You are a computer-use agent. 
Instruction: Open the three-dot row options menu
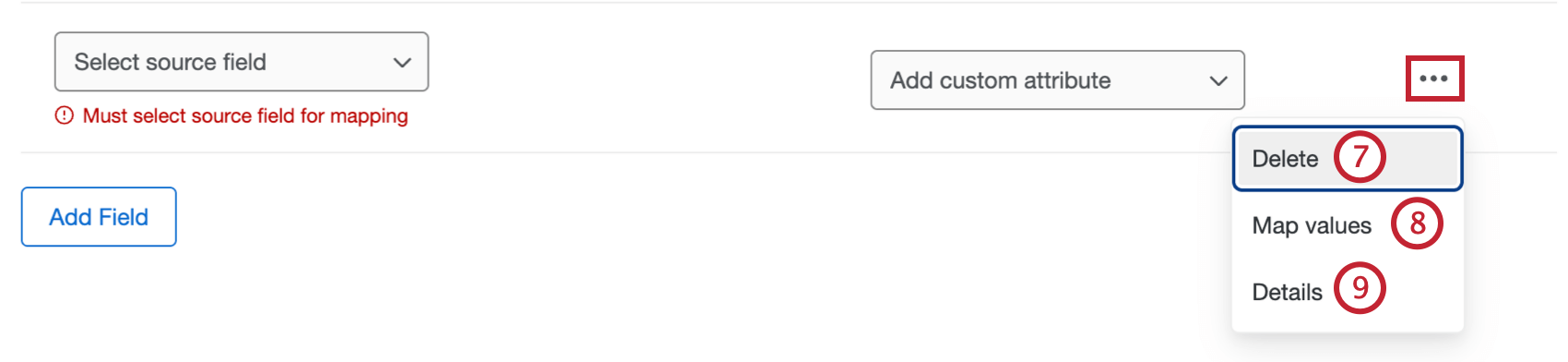click(x=1434, y=78)
